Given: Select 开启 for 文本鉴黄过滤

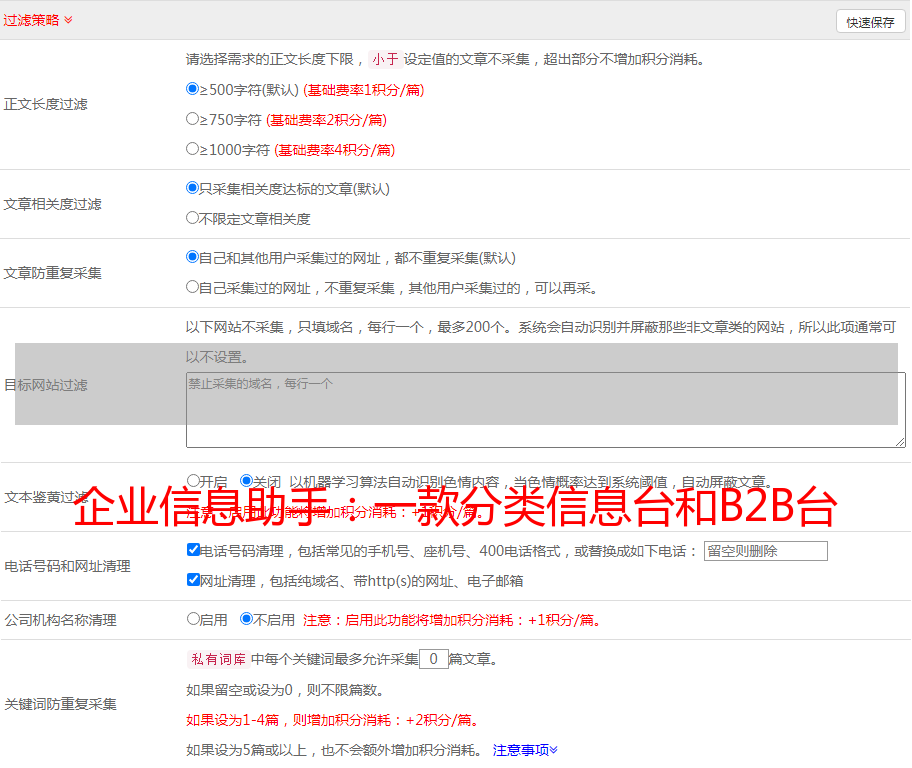Looking at the screenshot, I should click(x=193, y=481).
